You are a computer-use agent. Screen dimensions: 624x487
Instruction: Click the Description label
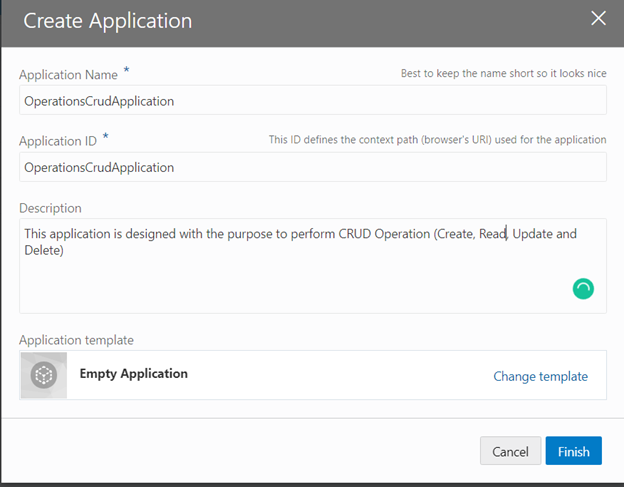pyautogui.click(x=50, y=208)
